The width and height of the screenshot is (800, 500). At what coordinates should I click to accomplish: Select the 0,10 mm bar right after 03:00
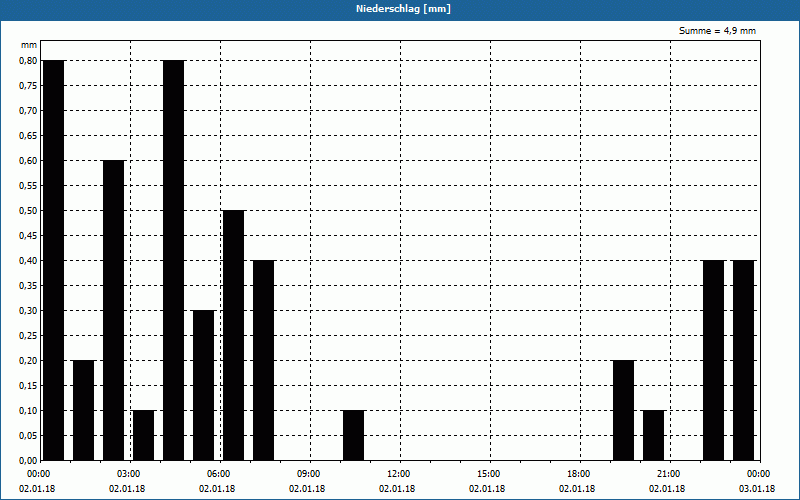pyautogui.click(x=143, y=435)
